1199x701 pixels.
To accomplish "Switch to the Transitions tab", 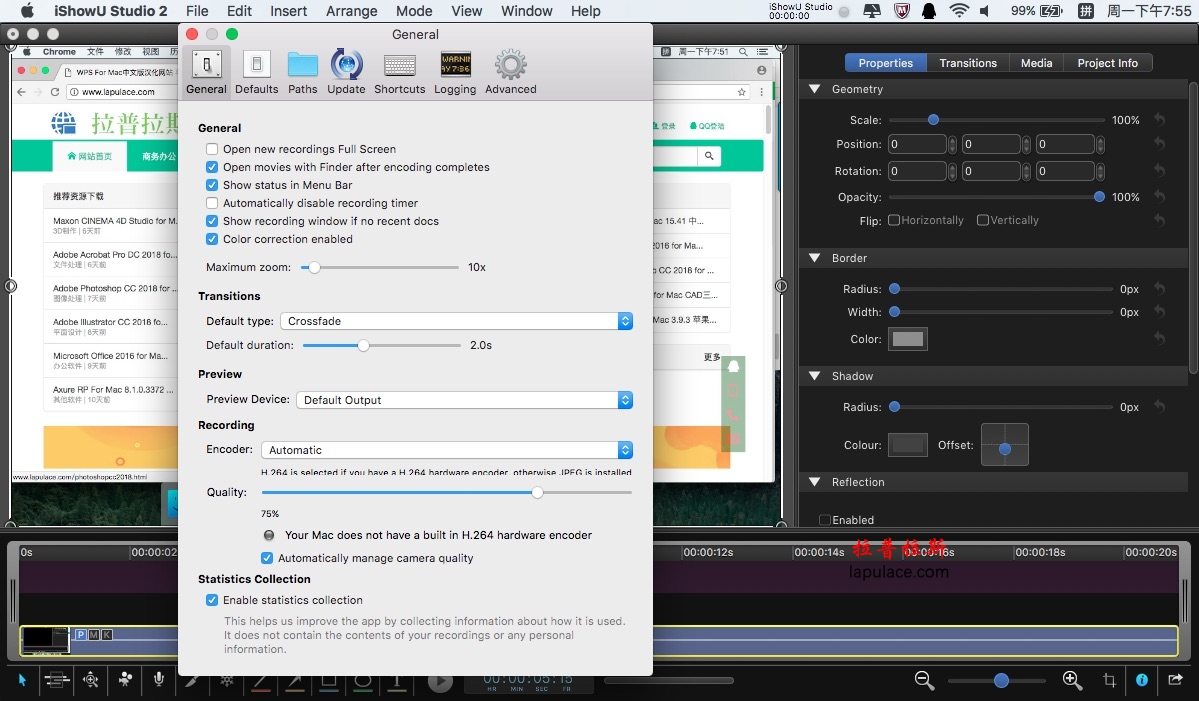I will point(967,63).
